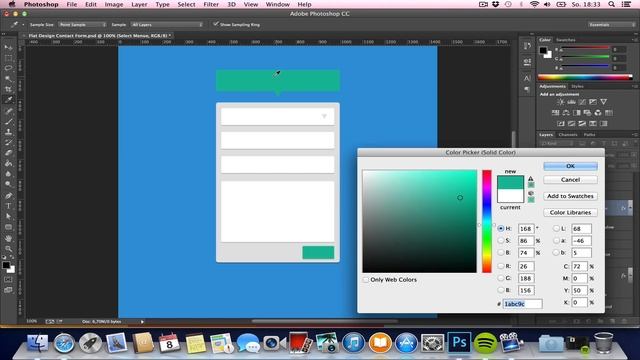Select the Rectangle shape tool
640x360 pixels.
pyautogui.click(x=8, y=227)
